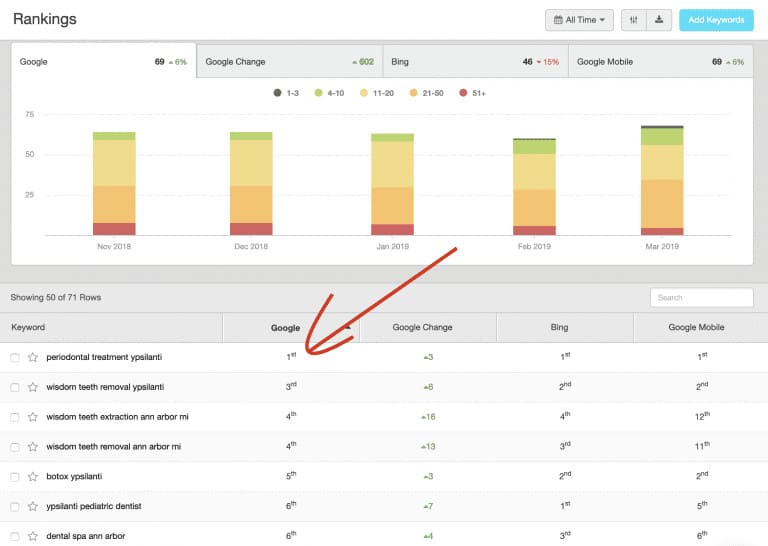Star the periodontal treatment ypsilanti keyword
Screen dimensions: 768x546
tap(33, 357)
